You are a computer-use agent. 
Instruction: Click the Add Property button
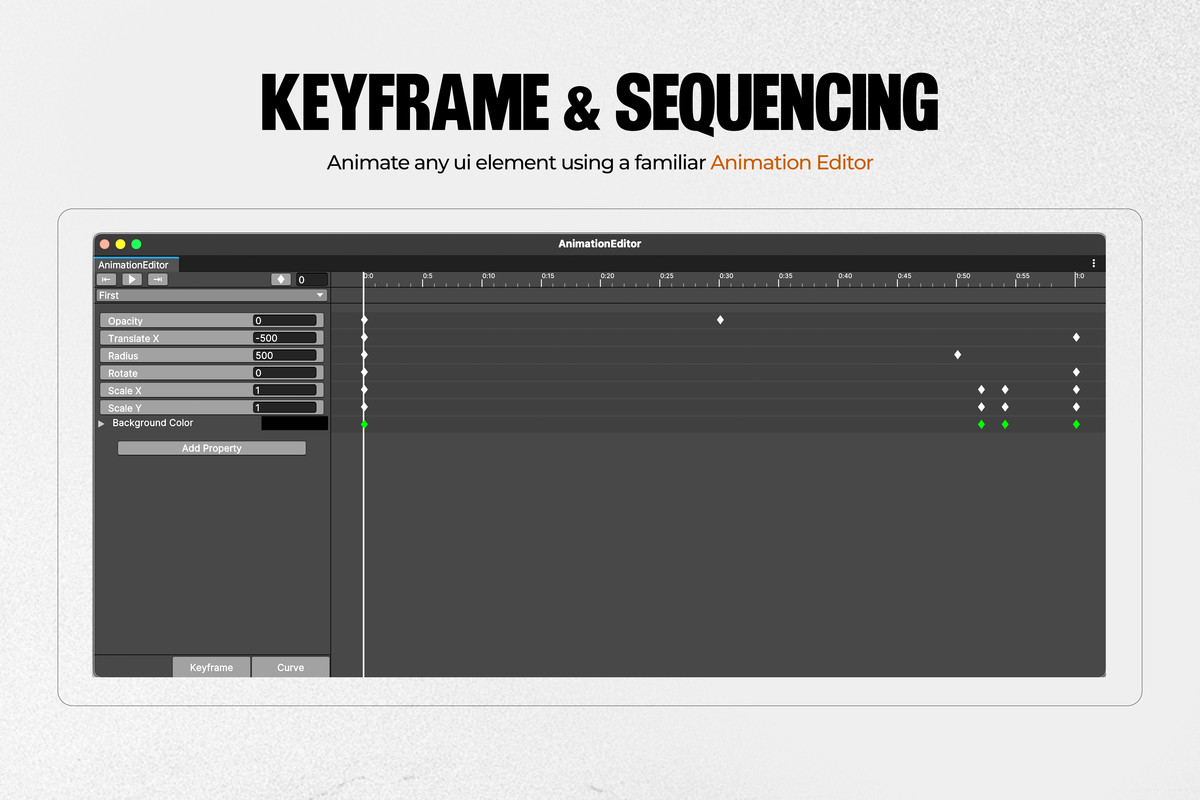[x=211, y=448]
